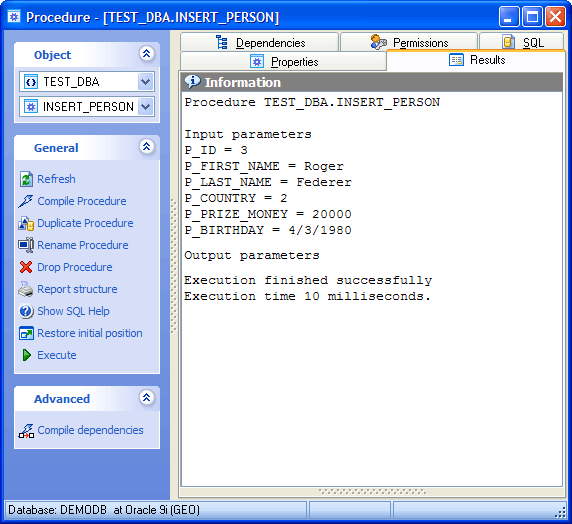Open the SQL tab

522,42
